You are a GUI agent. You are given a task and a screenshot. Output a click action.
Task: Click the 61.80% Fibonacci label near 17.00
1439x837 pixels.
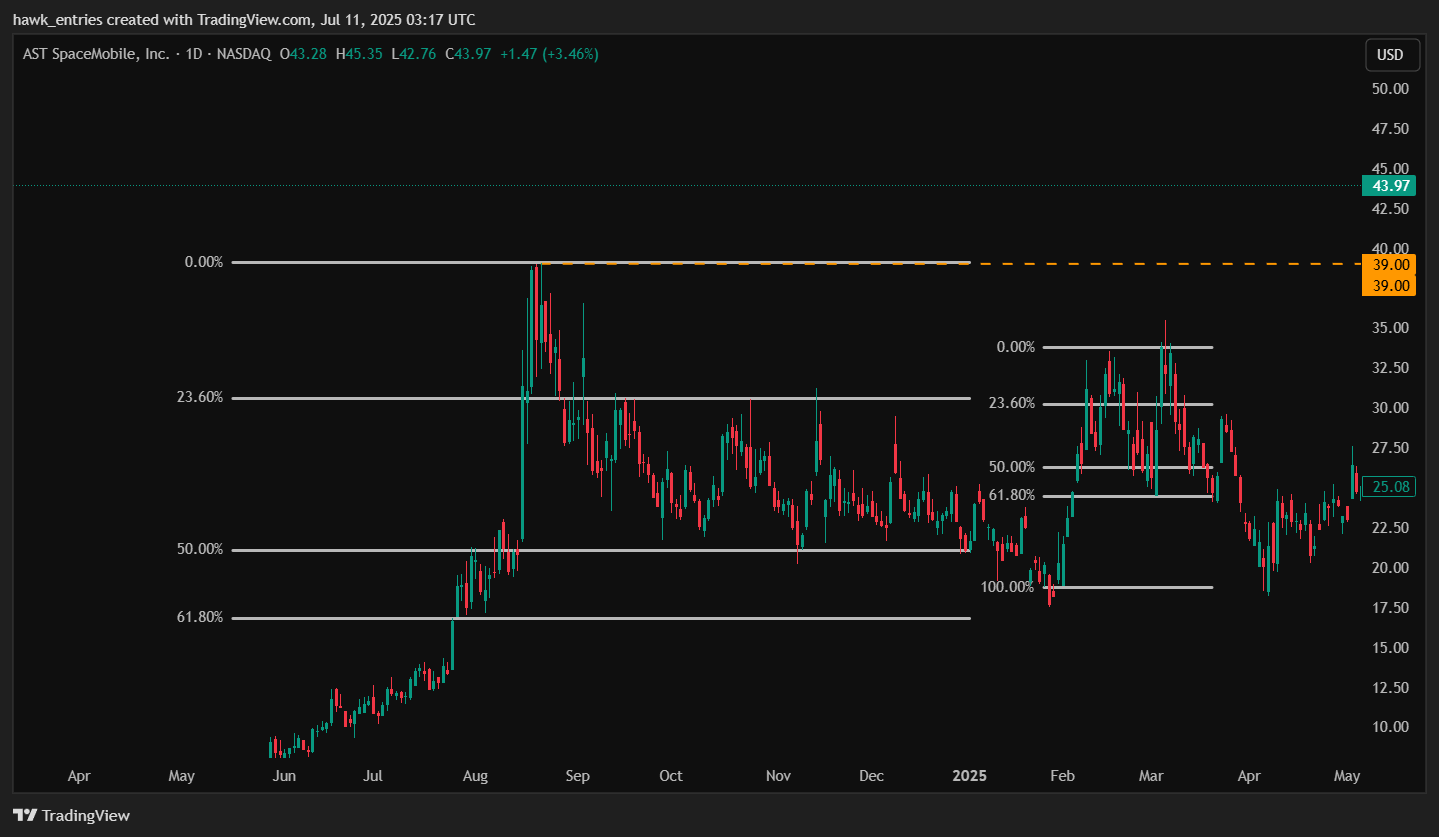click(200, 618)
